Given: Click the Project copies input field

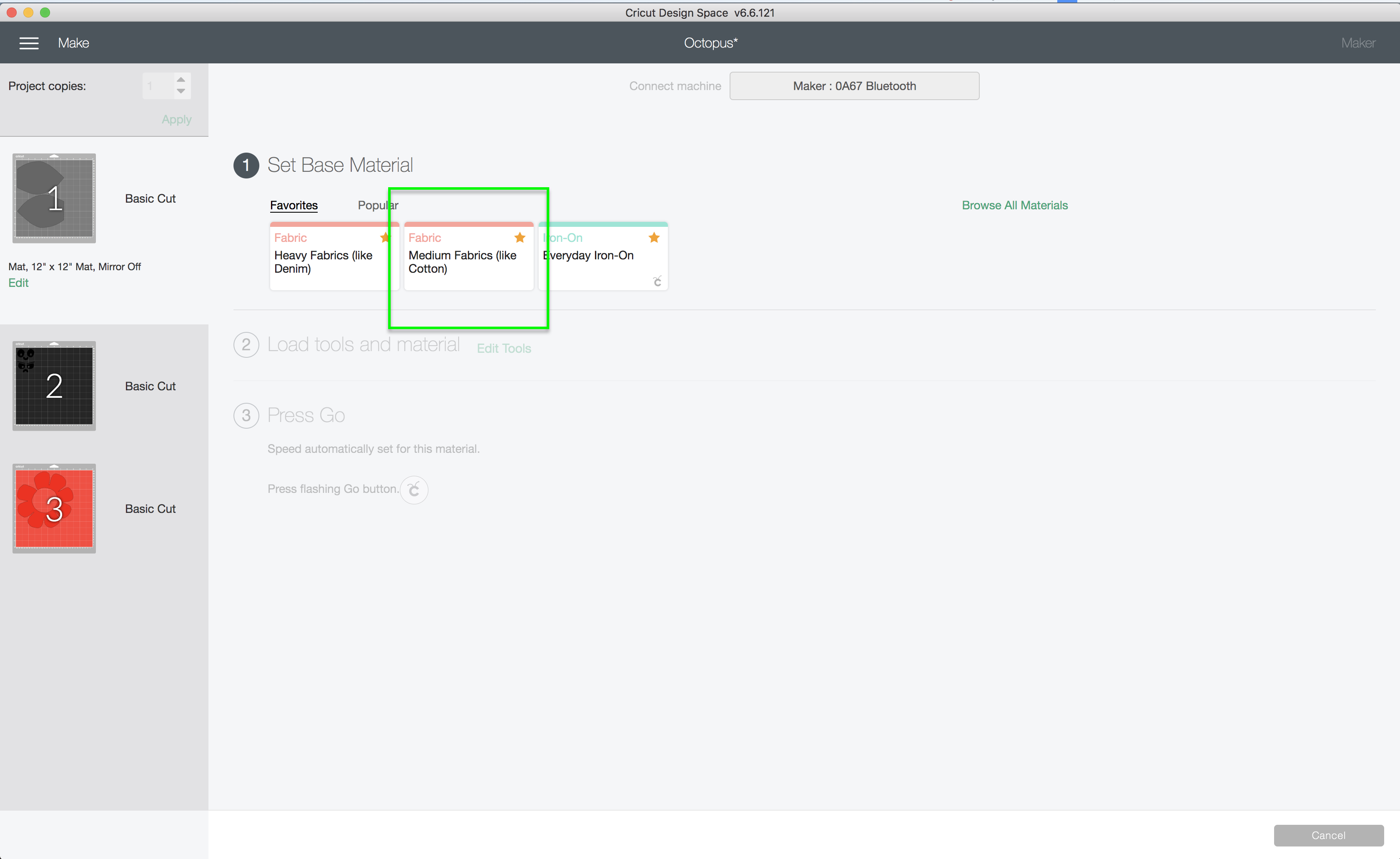Looking at the screenshot, I should point(158,86).
